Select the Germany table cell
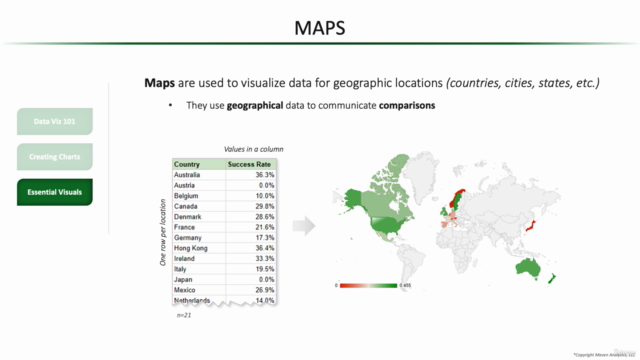The width and height of the screenshot is (640, 360). pyautogui.click(x=199, y=238)
